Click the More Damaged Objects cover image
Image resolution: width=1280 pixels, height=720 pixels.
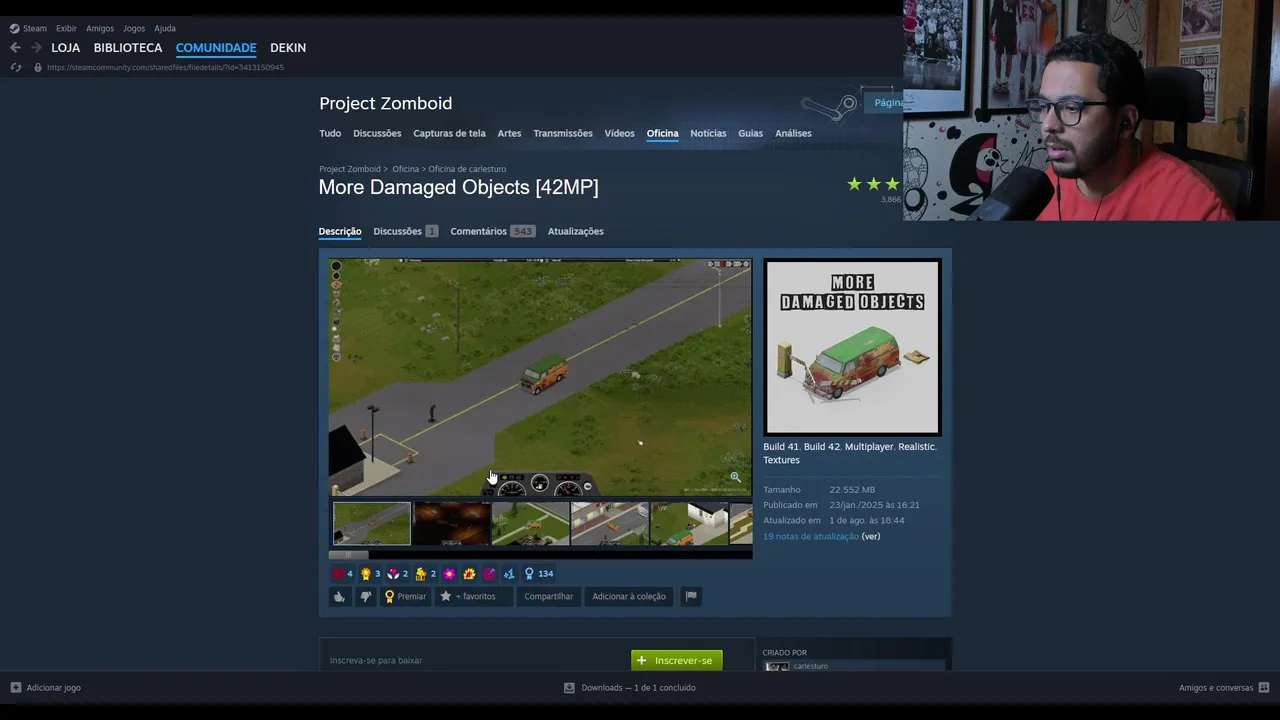852,347
